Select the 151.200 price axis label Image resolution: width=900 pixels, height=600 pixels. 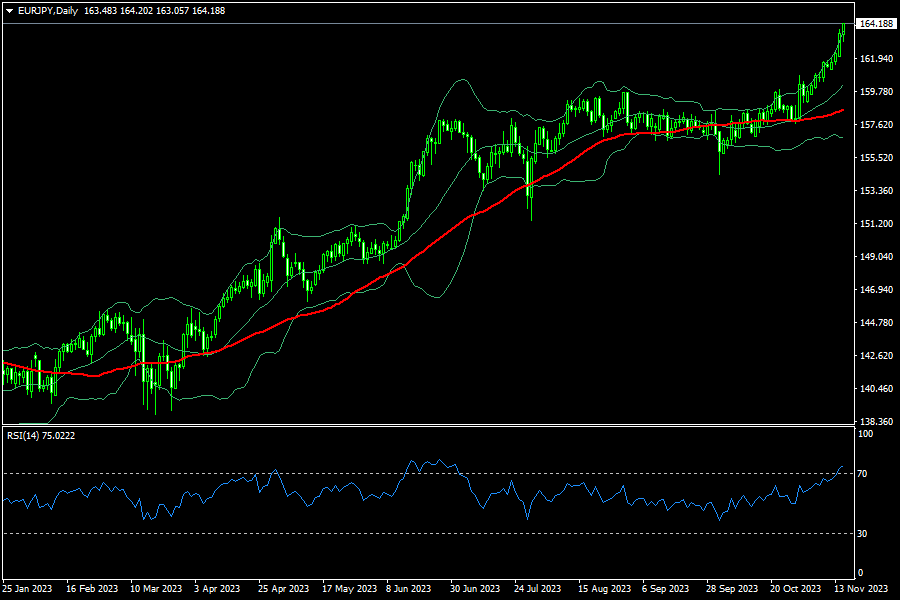(x=876, y=223)
